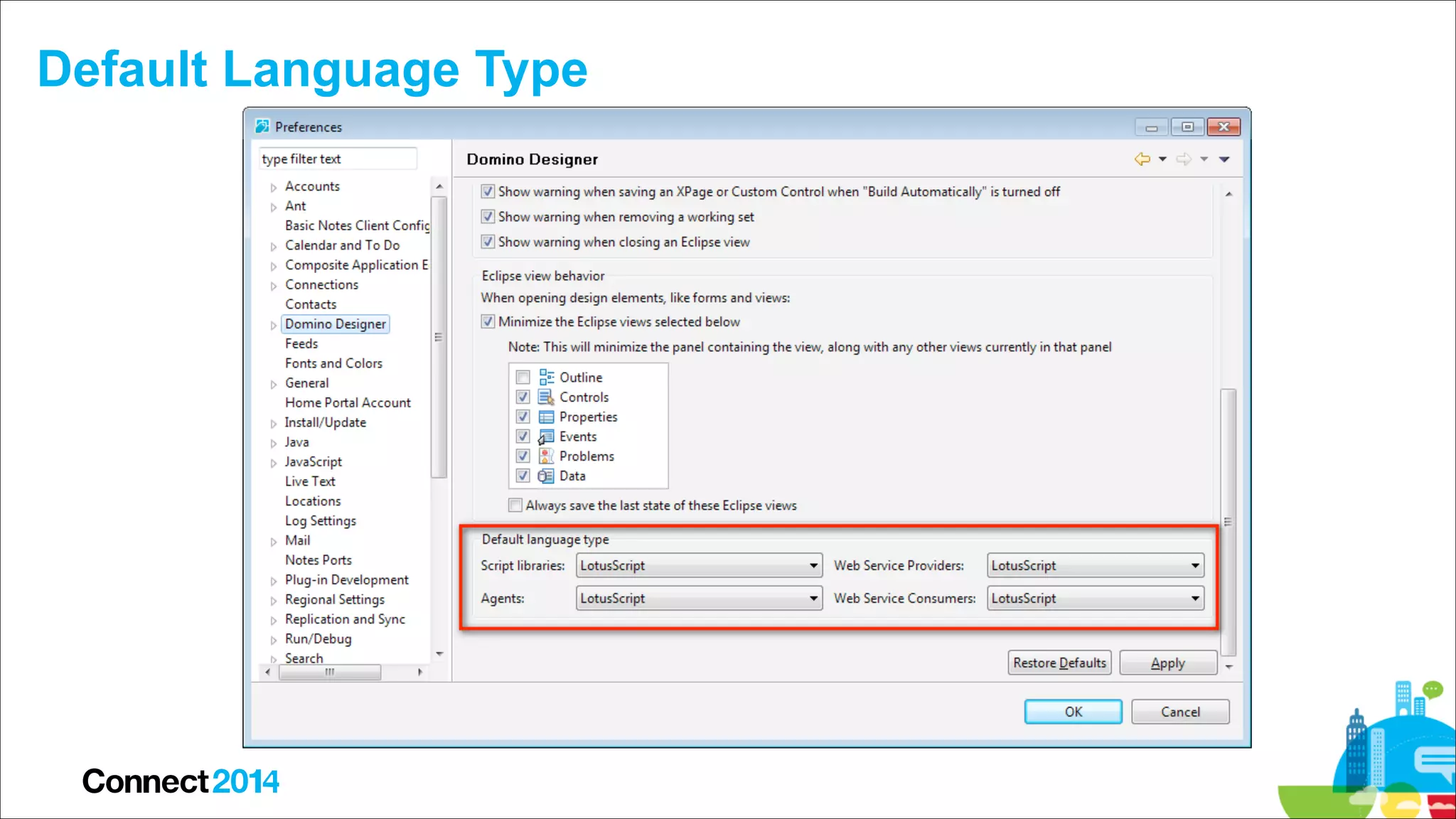Select Replication and Sync in the tree

click(x=345, y=619)
